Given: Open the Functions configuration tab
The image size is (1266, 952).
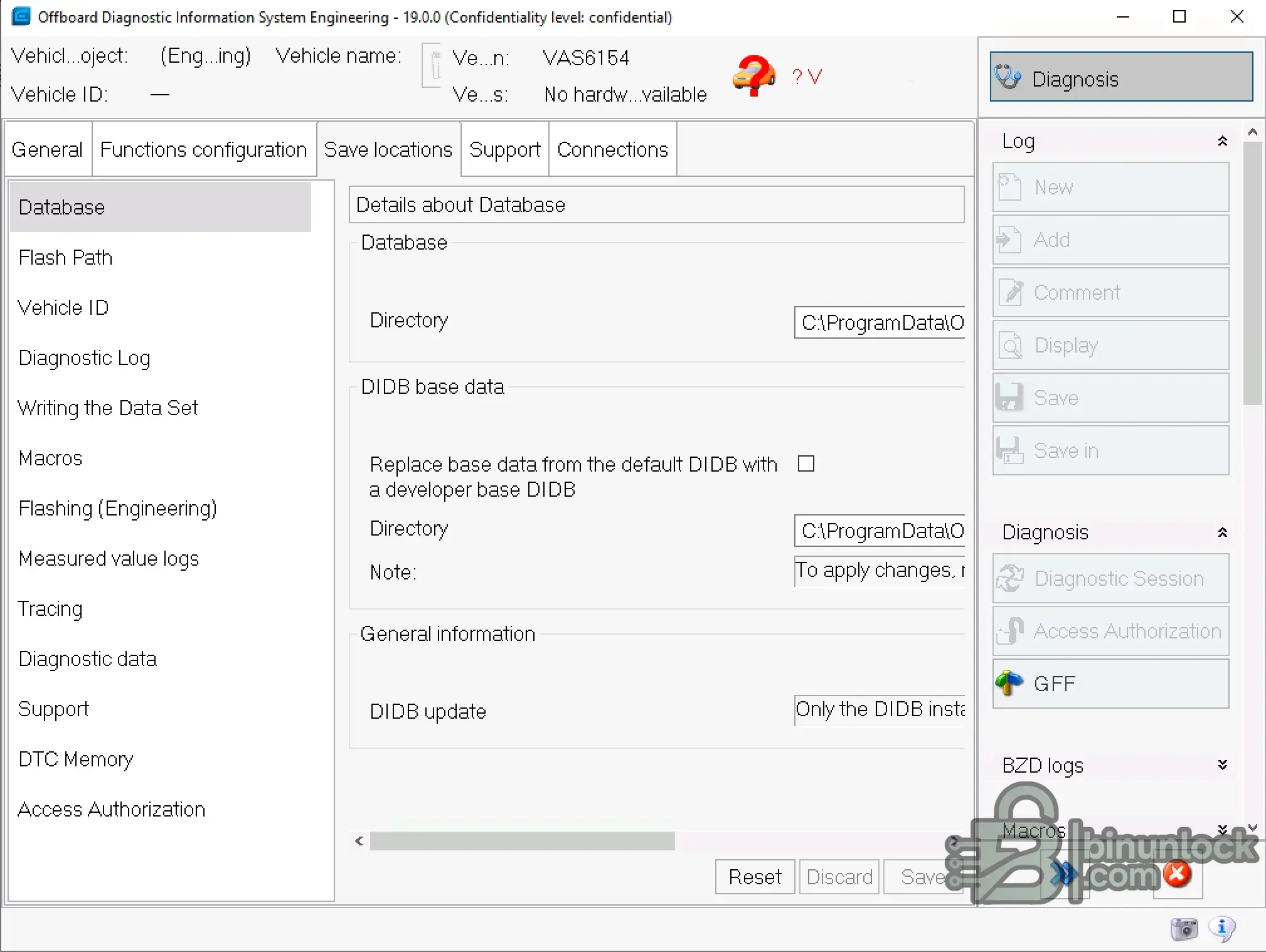Looking at the screenshot, I should click(204, 149).
